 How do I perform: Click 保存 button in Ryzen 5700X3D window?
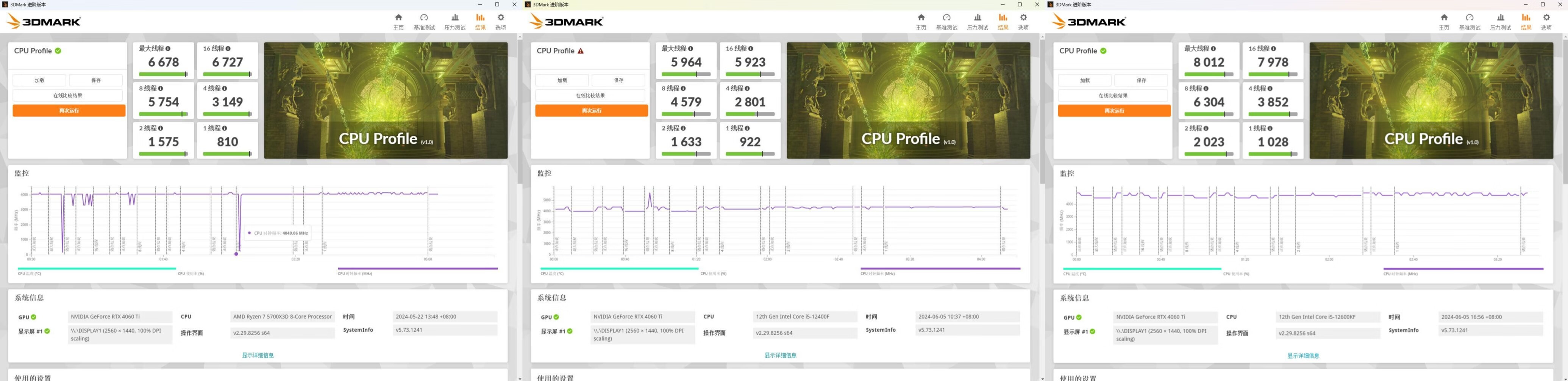pyautogui.click(x=96, y=80)
